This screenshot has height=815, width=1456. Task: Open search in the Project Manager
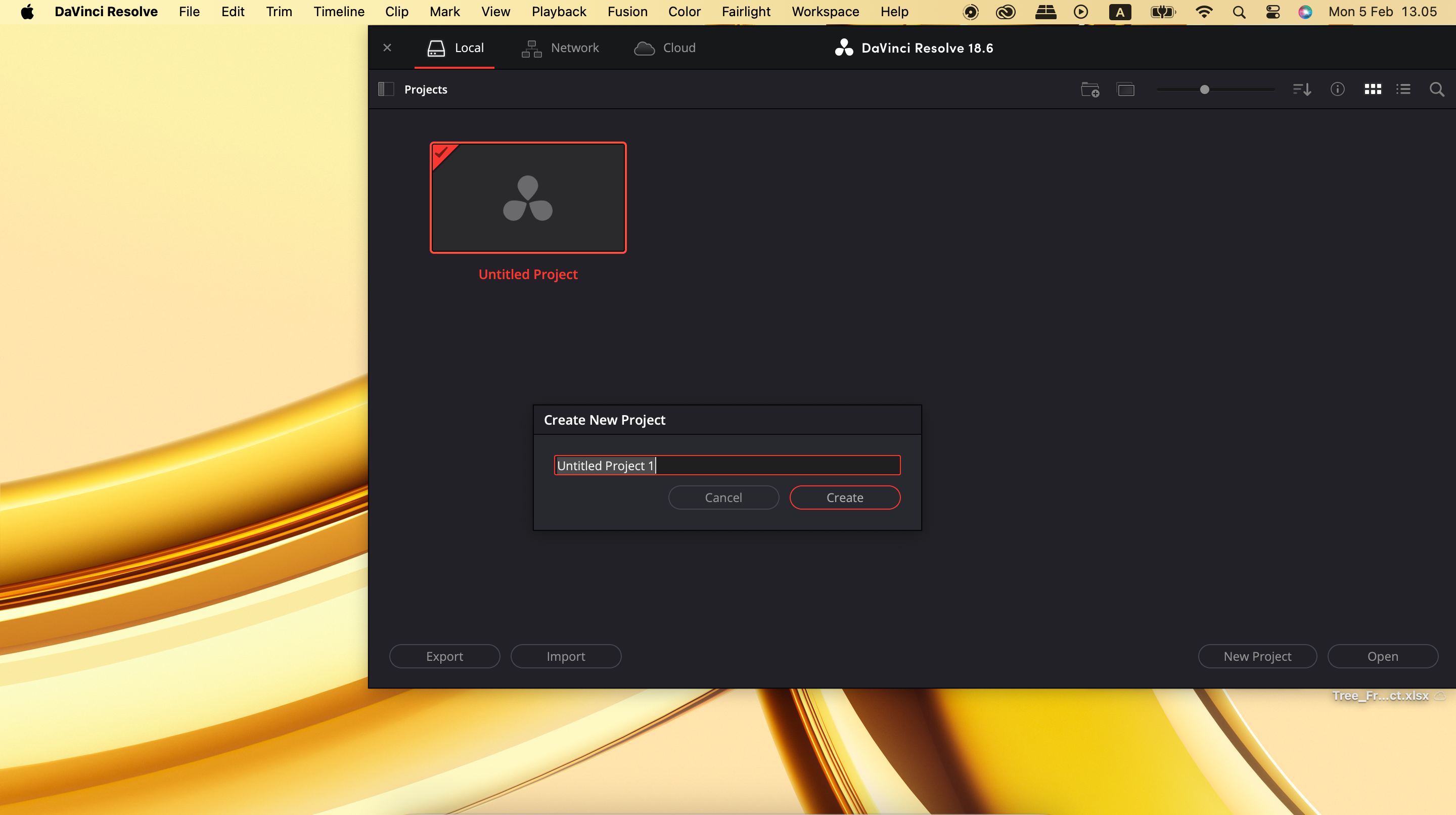coord(1437,89)
